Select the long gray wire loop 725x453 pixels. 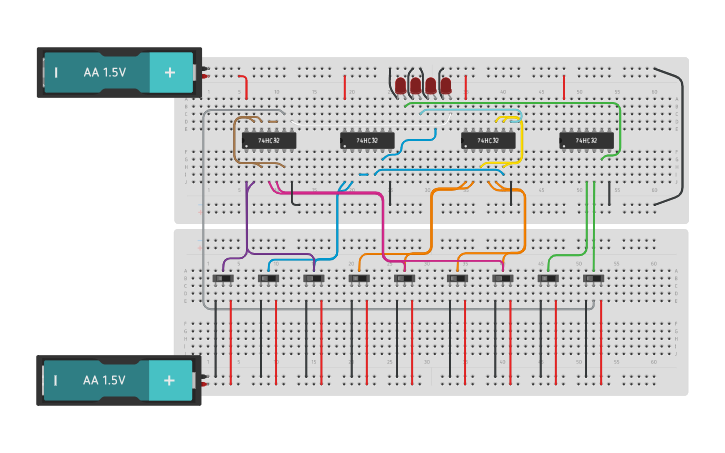tap(204, 208)
